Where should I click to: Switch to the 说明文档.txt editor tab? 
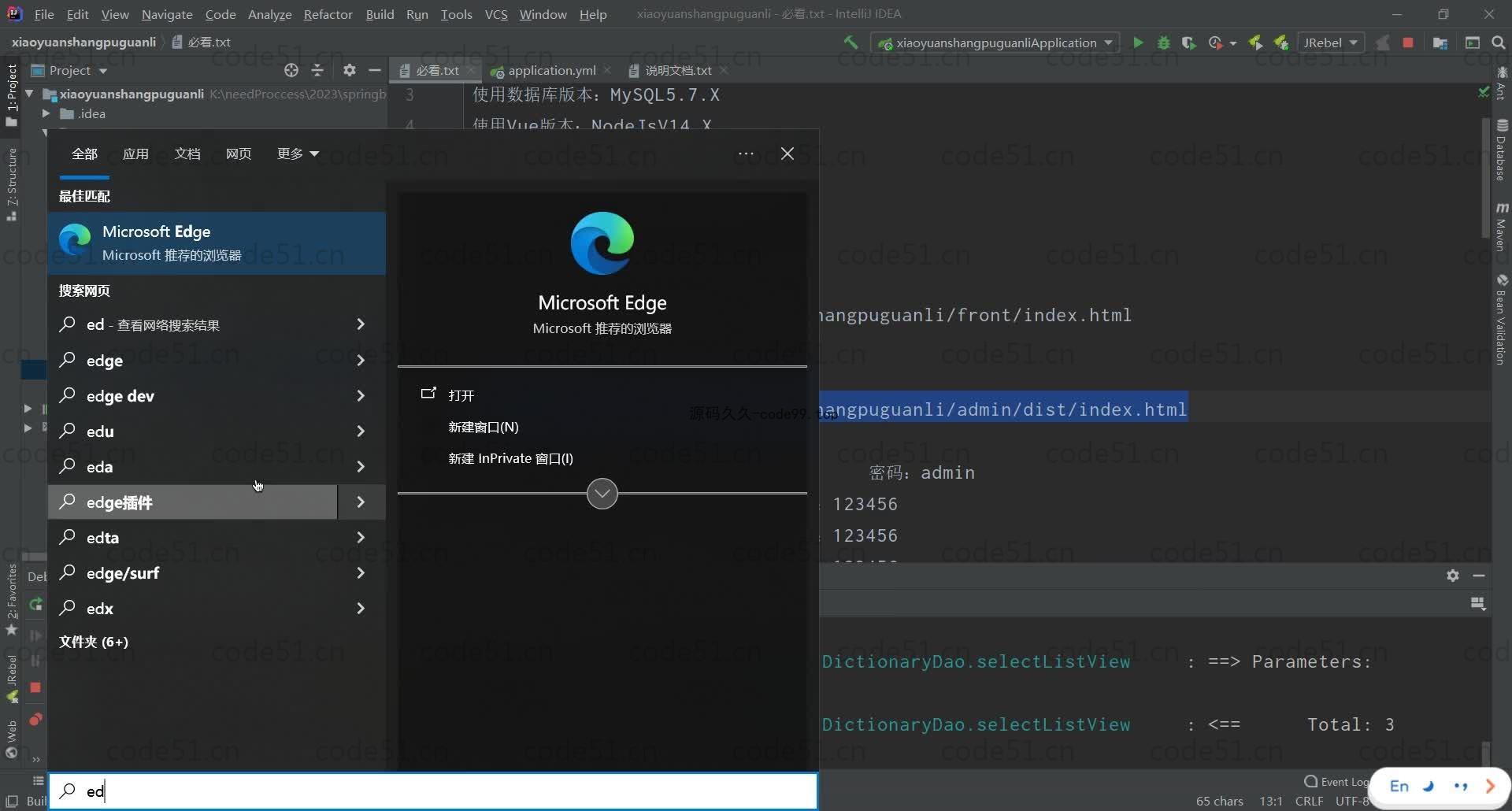(x=678, y=70)
